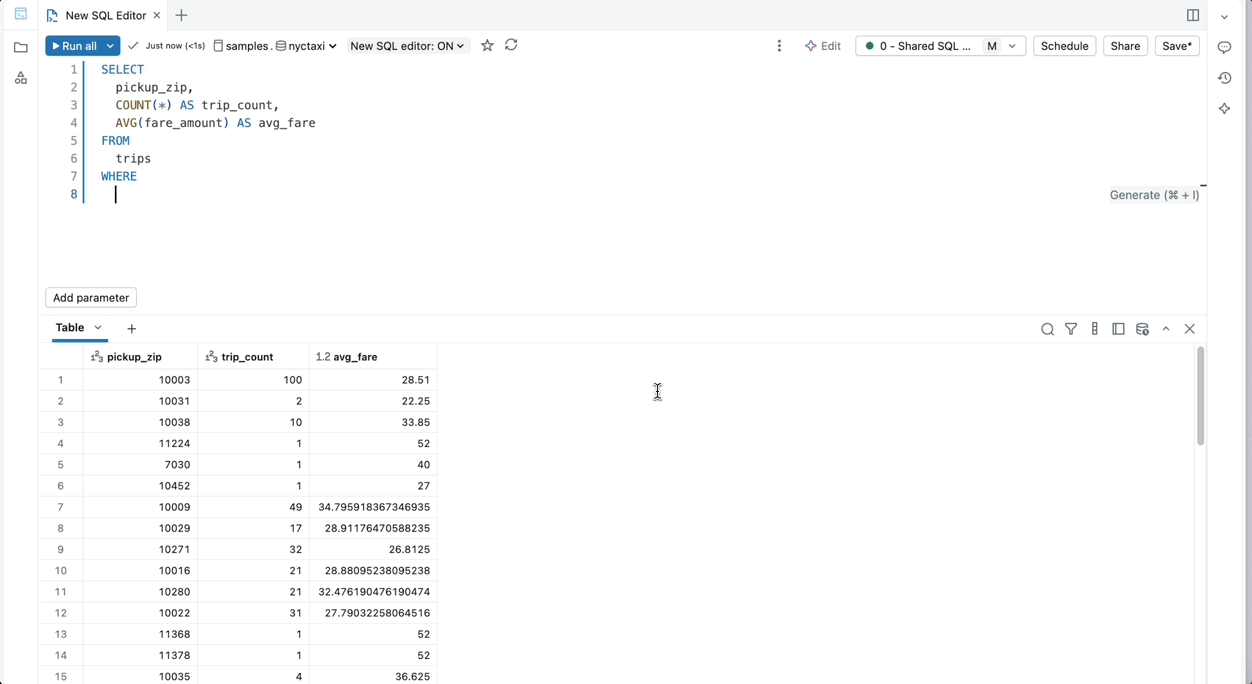Viewport: 1252px width, 684px height.
Task: Select the Table results tab
Action: tap(70, 328)
